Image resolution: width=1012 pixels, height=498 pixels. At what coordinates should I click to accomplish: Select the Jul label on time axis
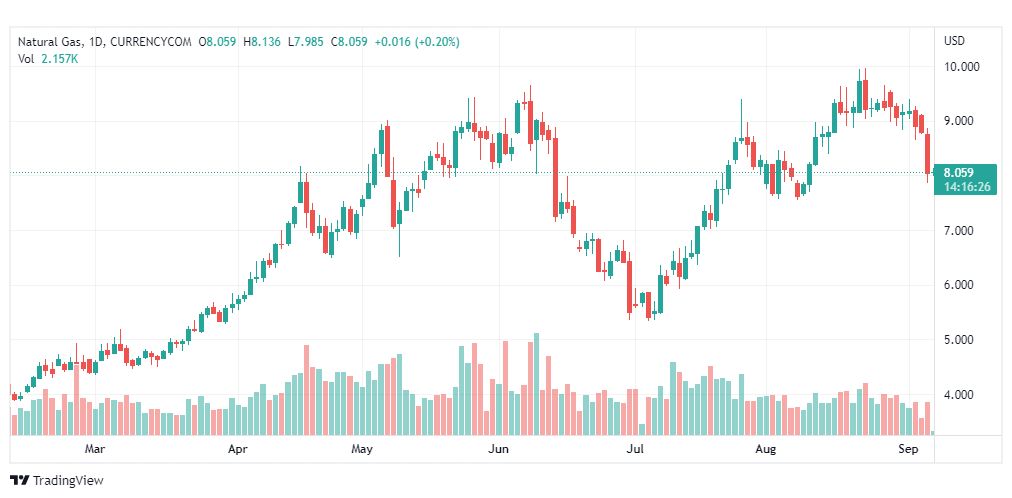coord(634,449)
